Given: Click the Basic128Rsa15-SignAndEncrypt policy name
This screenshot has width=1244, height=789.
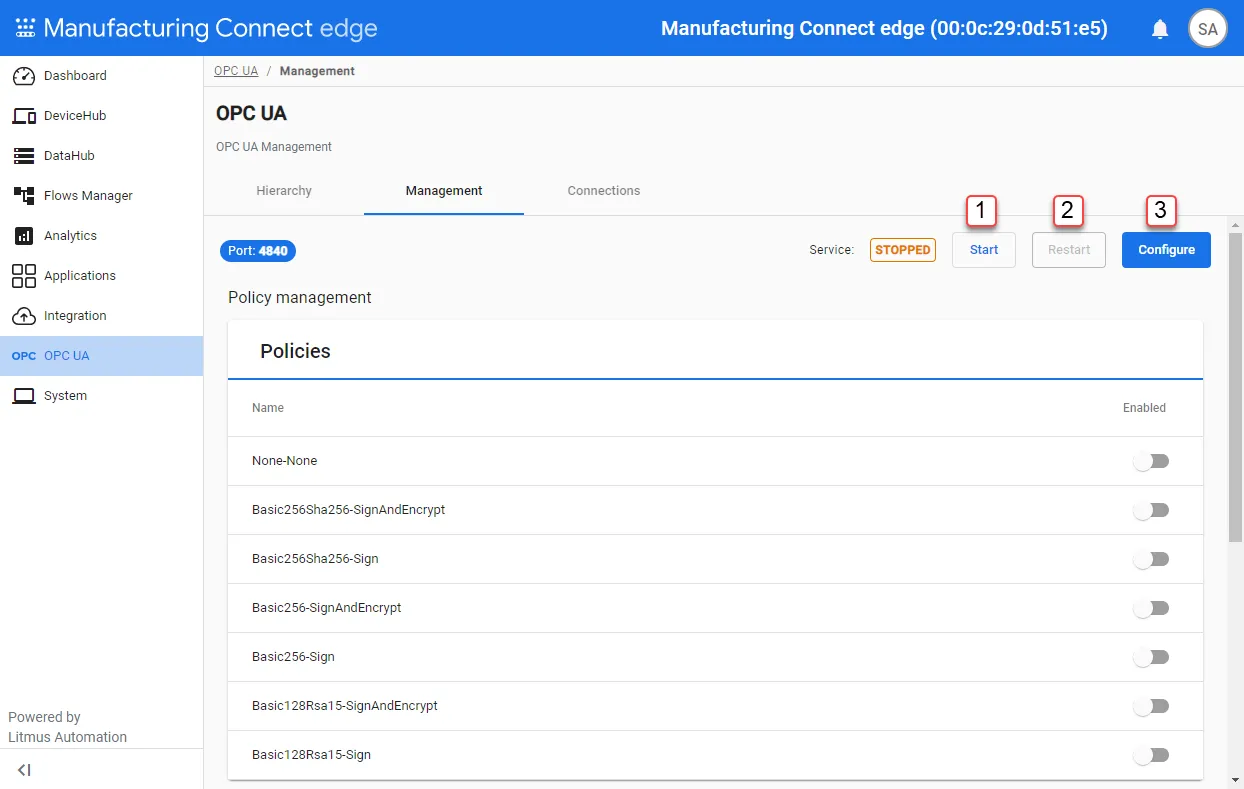Looking at the screenshot, I should coord(345,706).
